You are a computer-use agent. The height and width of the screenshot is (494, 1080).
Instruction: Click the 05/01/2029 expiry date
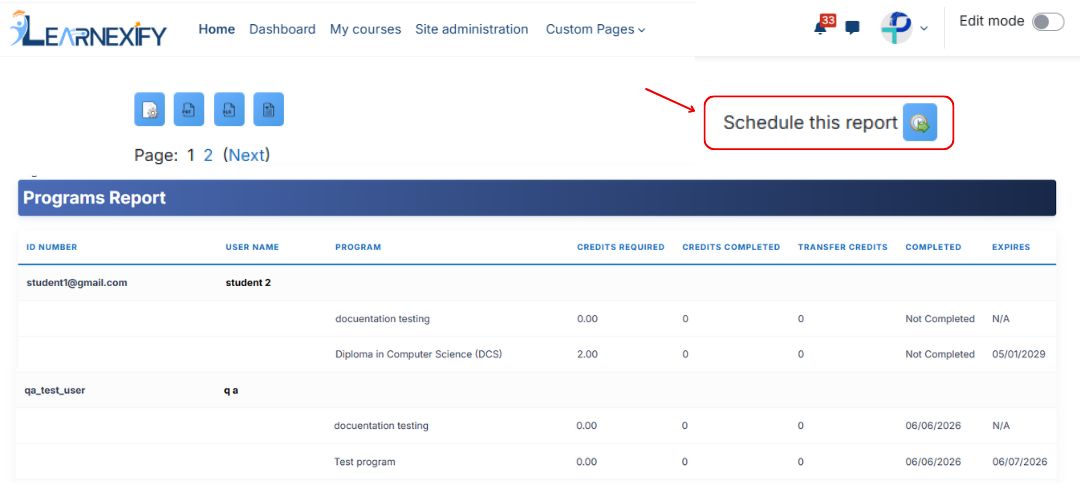1019,355
